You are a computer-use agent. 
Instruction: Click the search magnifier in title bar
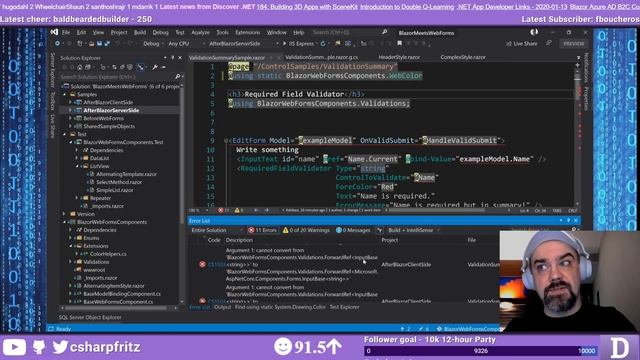tap(384, 32)
